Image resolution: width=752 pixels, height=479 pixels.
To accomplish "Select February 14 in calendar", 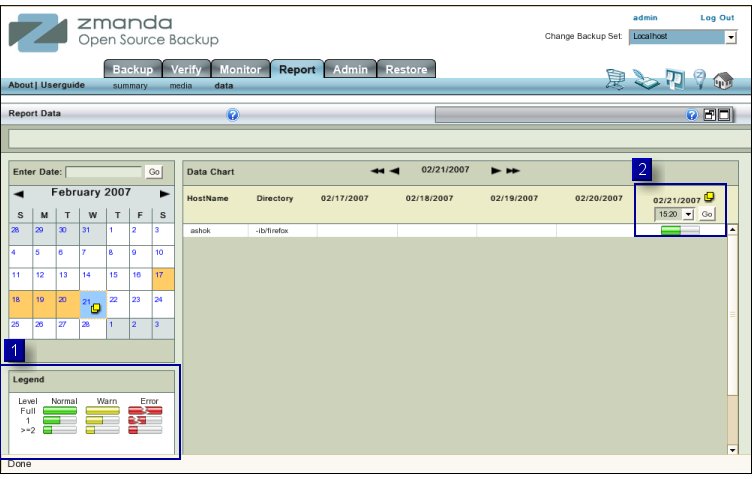I will click(x=93, y=280).
